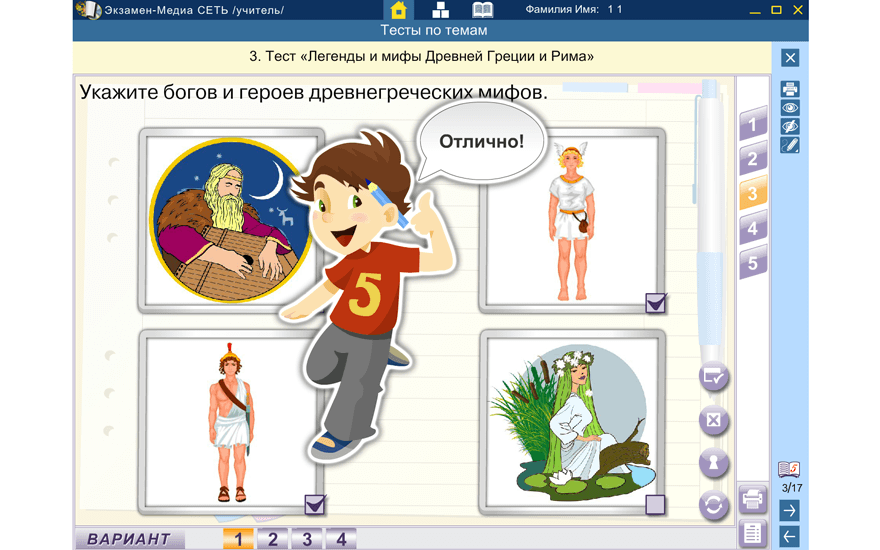This screenshot has width=880, height=550.
Task: Select variant 4
Action: 341,539
